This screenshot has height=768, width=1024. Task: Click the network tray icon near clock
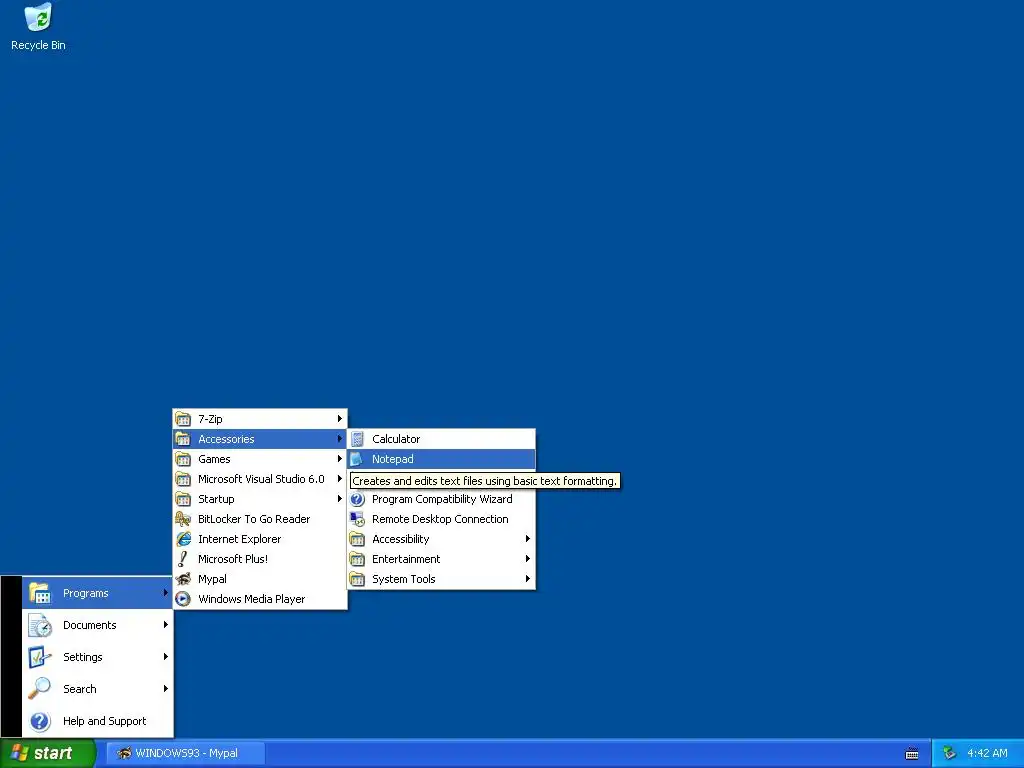click(x=950, y=753)
